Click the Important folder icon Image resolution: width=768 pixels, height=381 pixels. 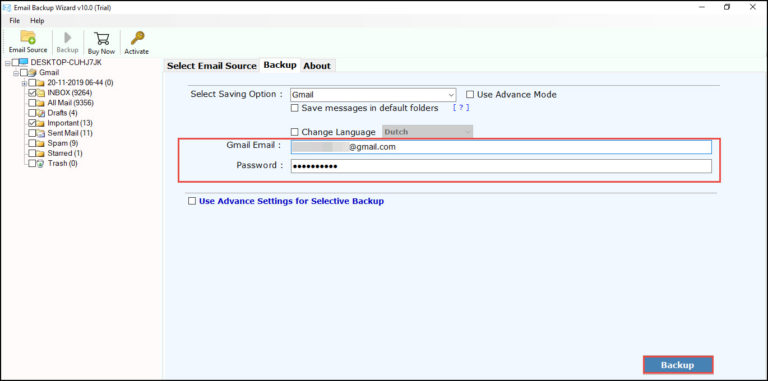click(41, 123)
